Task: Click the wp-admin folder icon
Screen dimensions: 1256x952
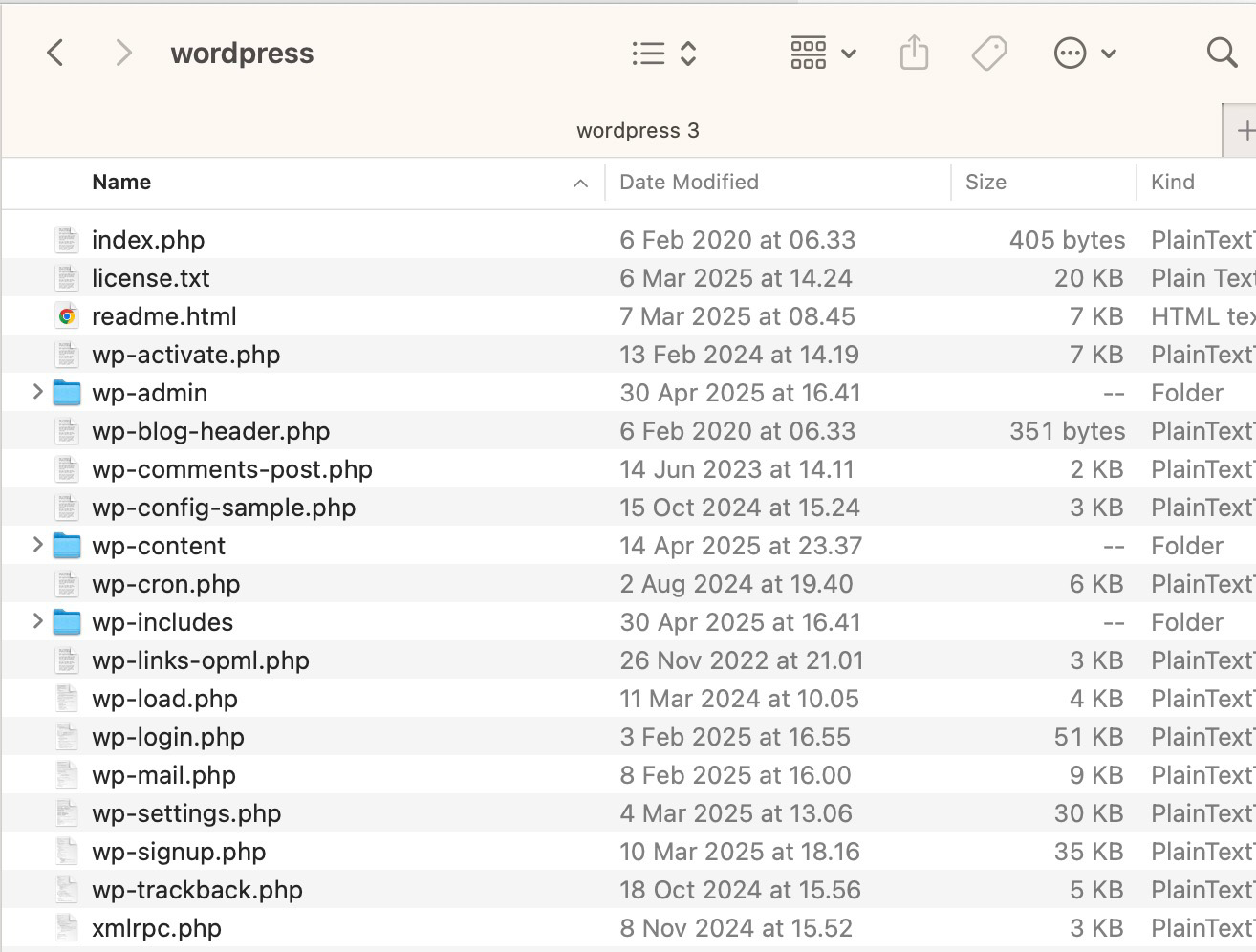Action: point(67,393)
